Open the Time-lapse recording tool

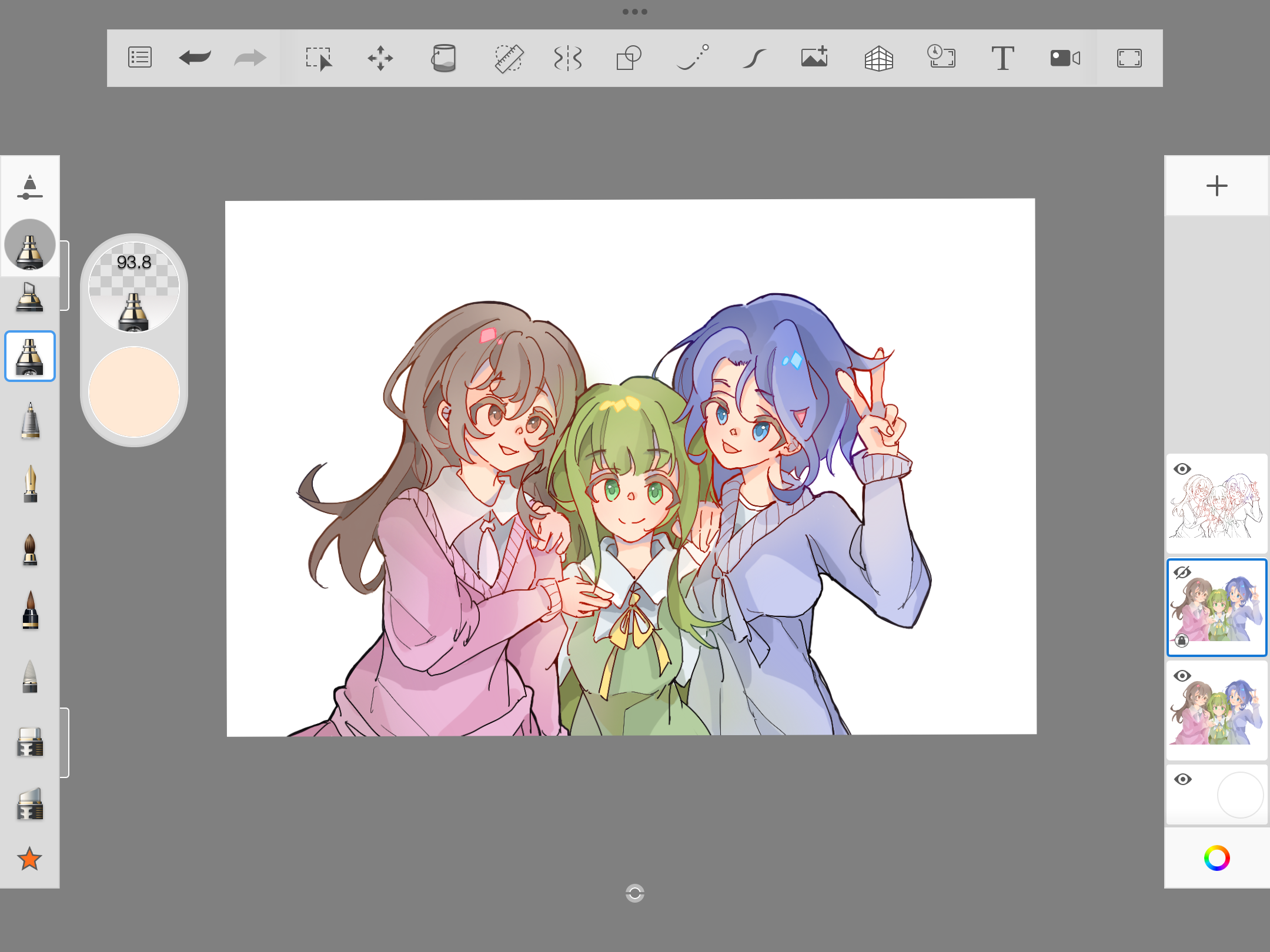click(x=941, y=57)
